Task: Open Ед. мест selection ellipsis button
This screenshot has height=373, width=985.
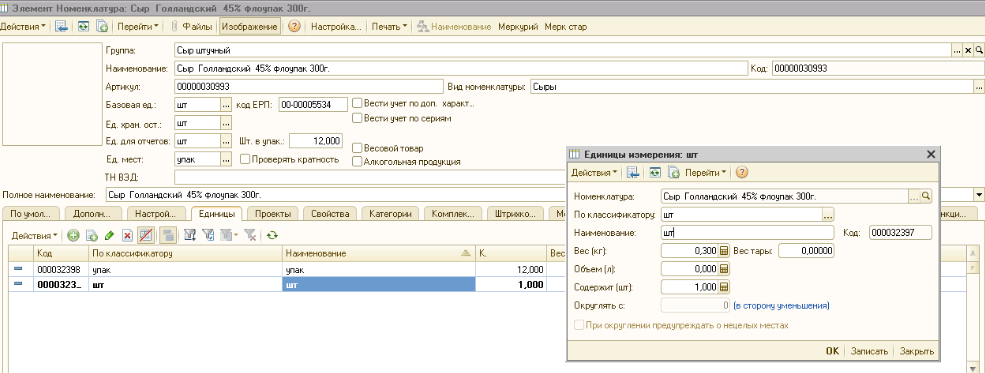Action: point(226,159)
